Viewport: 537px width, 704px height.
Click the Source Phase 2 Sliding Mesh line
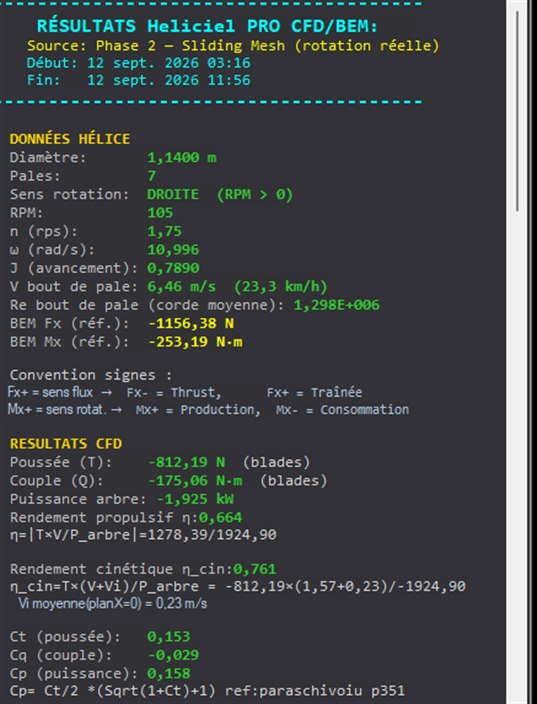pyautogui.click(x=233, y=45)
